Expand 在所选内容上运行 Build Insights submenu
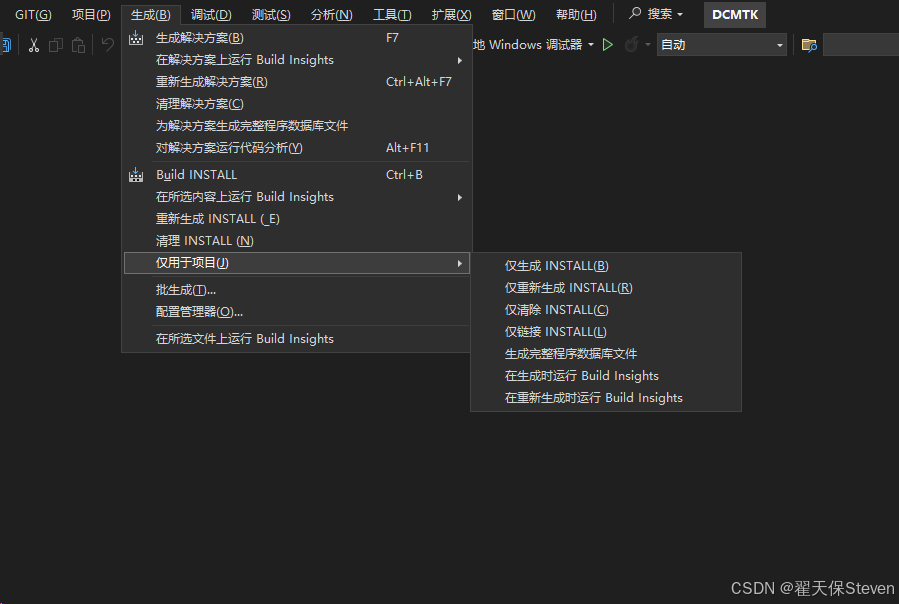Screen dimensions: 899x604 (296, 197)
